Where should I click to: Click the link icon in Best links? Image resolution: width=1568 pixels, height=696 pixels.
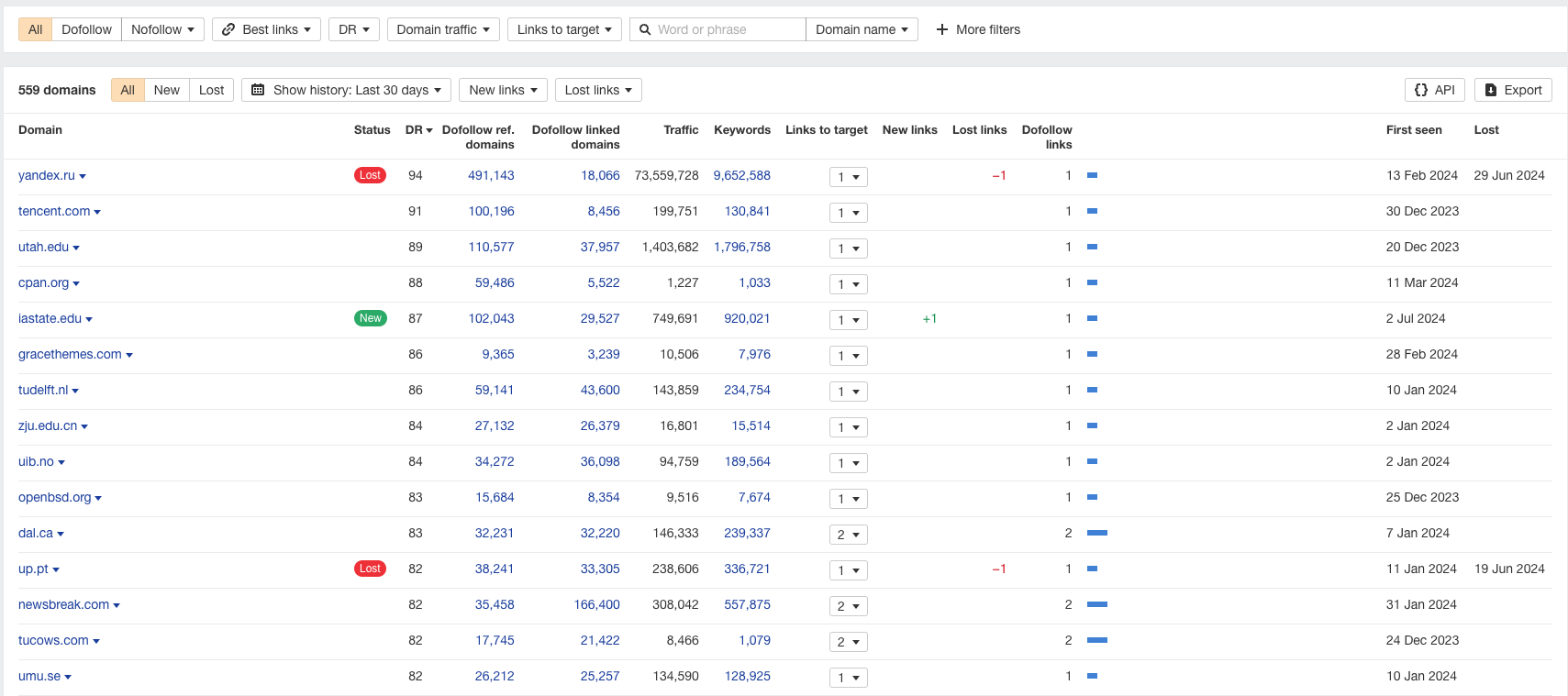click(x=228, y=29)
